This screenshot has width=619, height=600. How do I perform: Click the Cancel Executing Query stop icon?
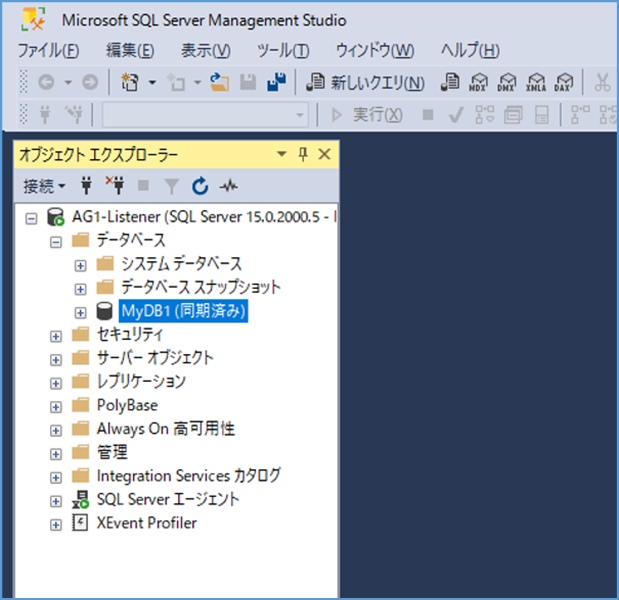click(428, 115)
